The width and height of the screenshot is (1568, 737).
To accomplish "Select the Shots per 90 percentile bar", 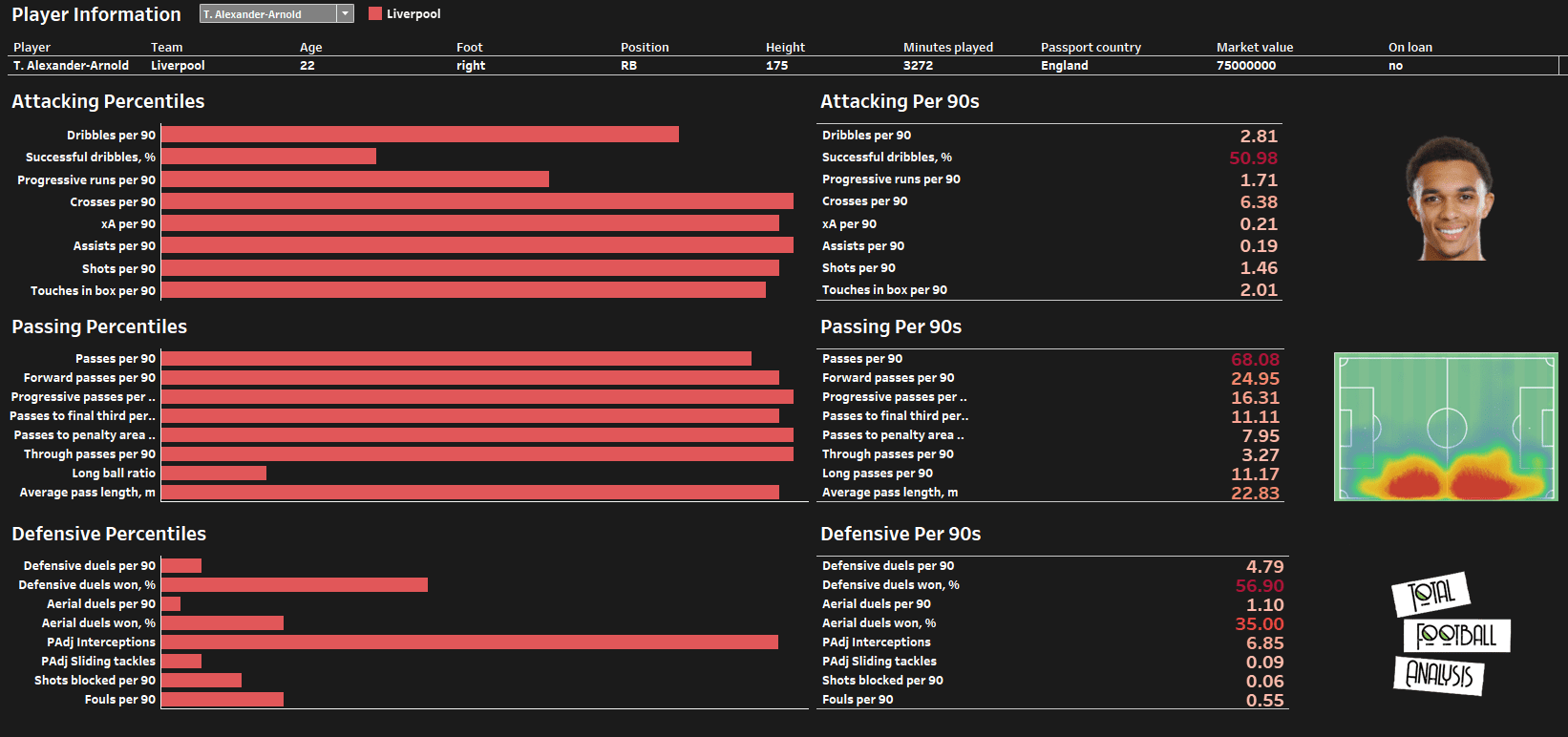I will pos(470,268).
